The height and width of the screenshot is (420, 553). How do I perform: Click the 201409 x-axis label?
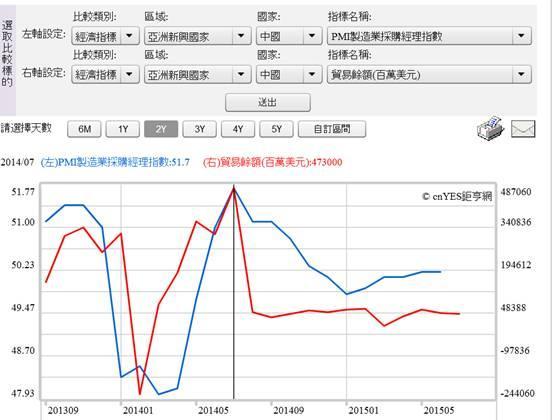288,410
